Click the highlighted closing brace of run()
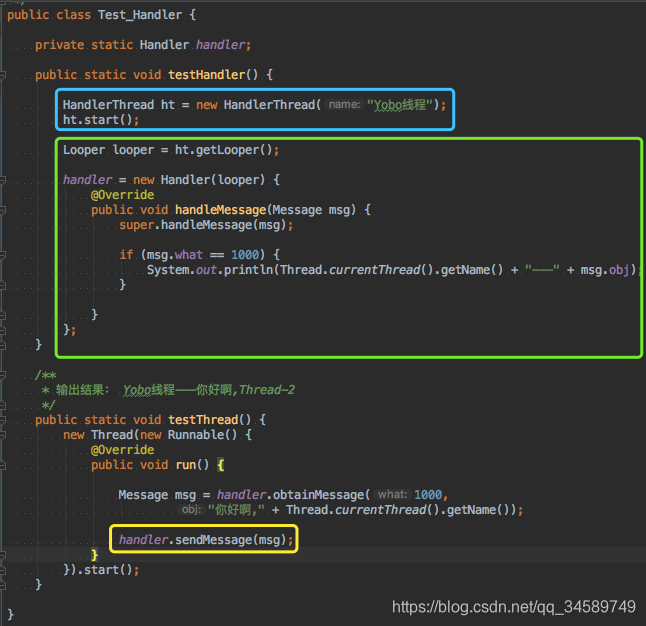 pyautogui.click(x=94, y=555)
